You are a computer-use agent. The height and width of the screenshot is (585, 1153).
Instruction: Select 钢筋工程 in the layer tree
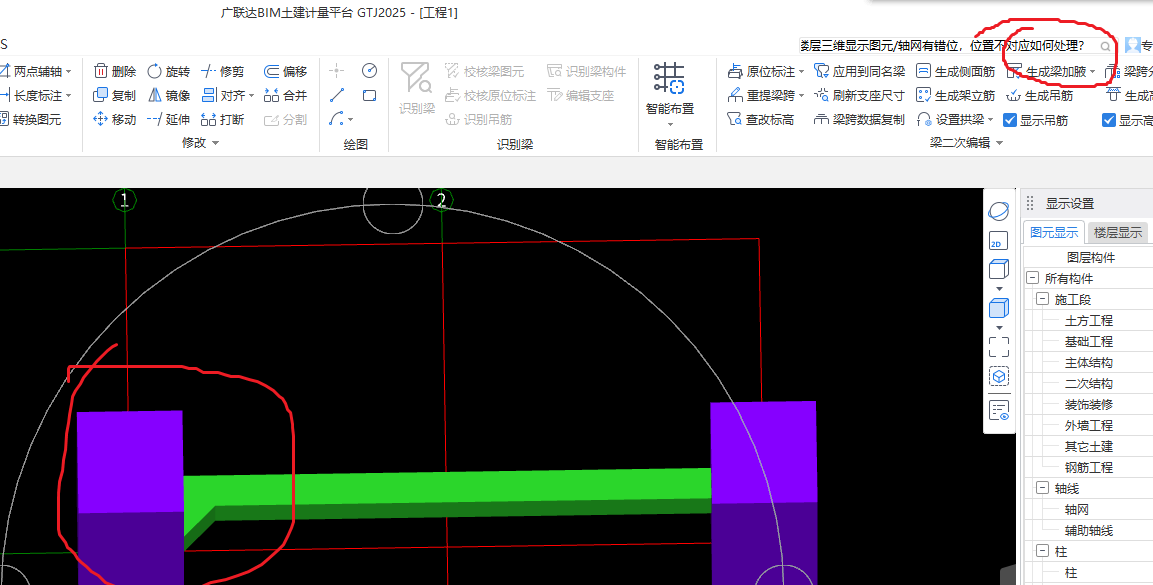(x=1088, y=467)
